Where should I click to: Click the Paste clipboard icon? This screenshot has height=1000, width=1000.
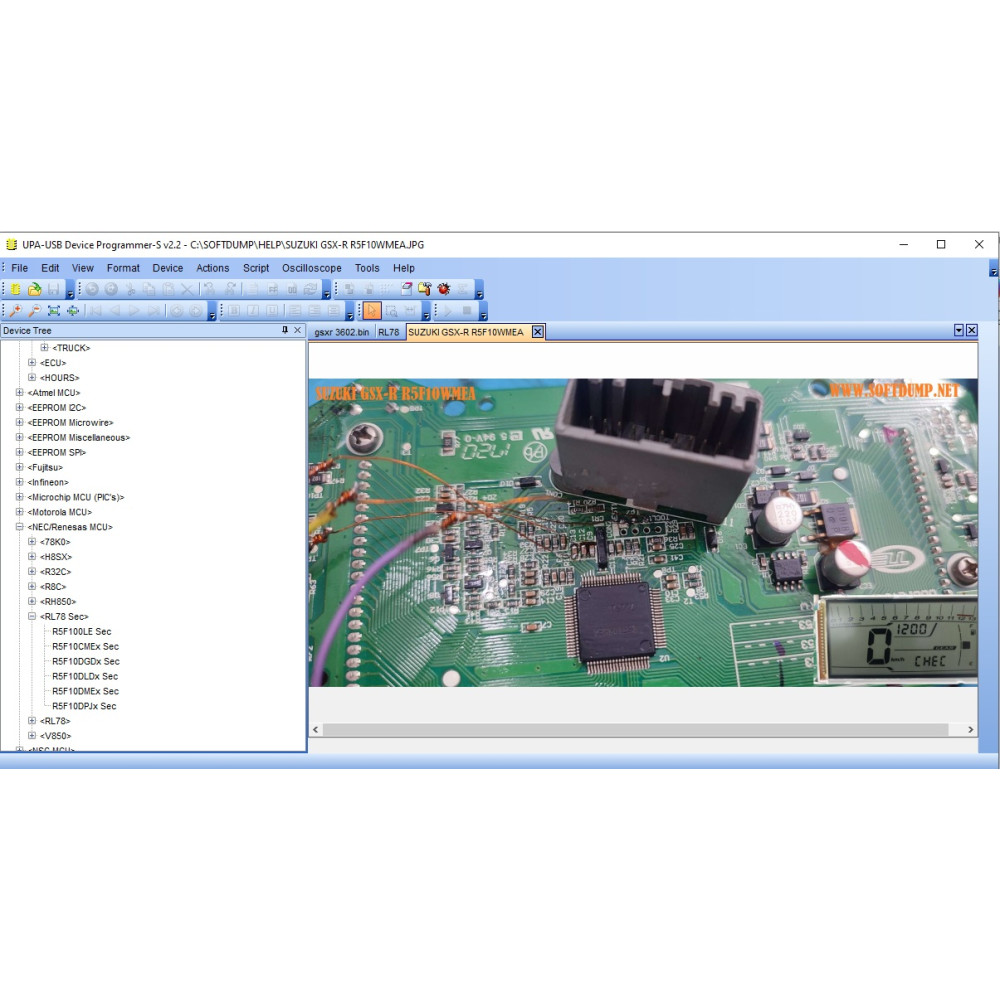pyautogui.click(x=168, y=289)
